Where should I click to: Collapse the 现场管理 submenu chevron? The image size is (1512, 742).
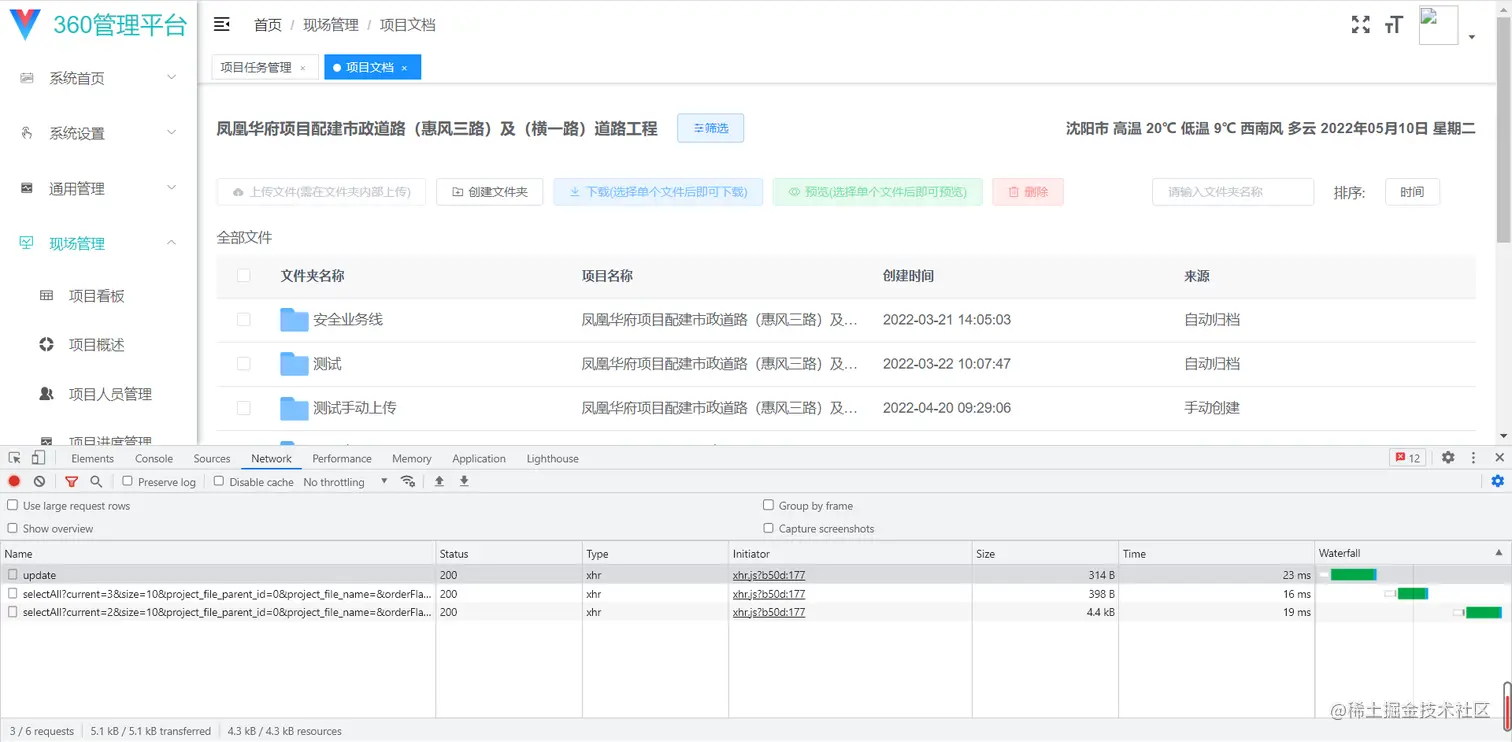pos(171,243)
